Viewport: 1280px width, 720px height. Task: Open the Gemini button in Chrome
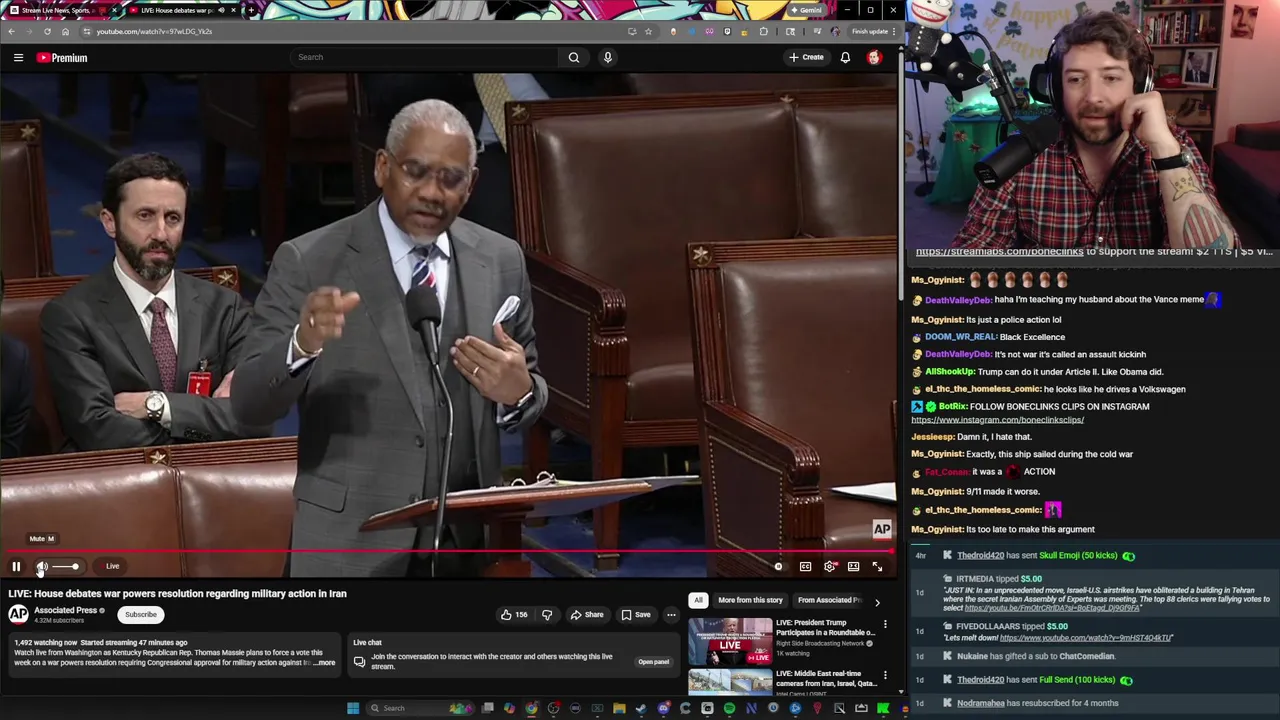click(x=806, y=10)
